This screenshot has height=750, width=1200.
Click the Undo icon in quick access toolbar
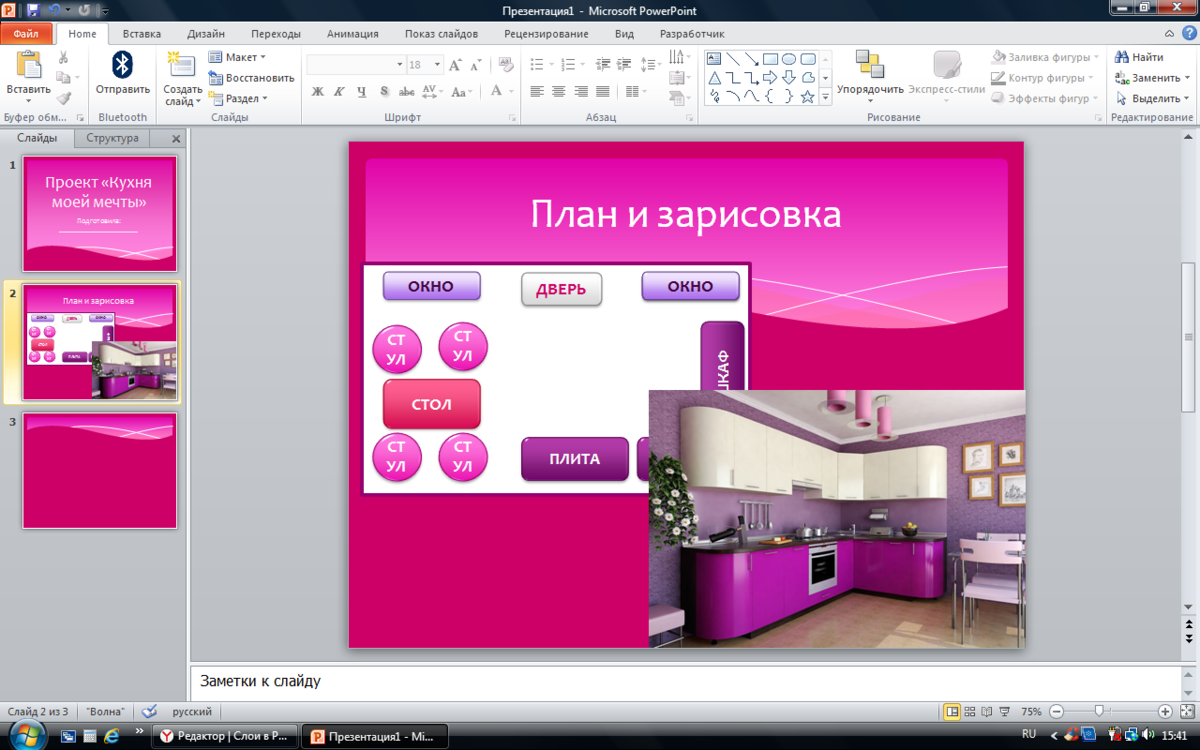click(55, 10)
